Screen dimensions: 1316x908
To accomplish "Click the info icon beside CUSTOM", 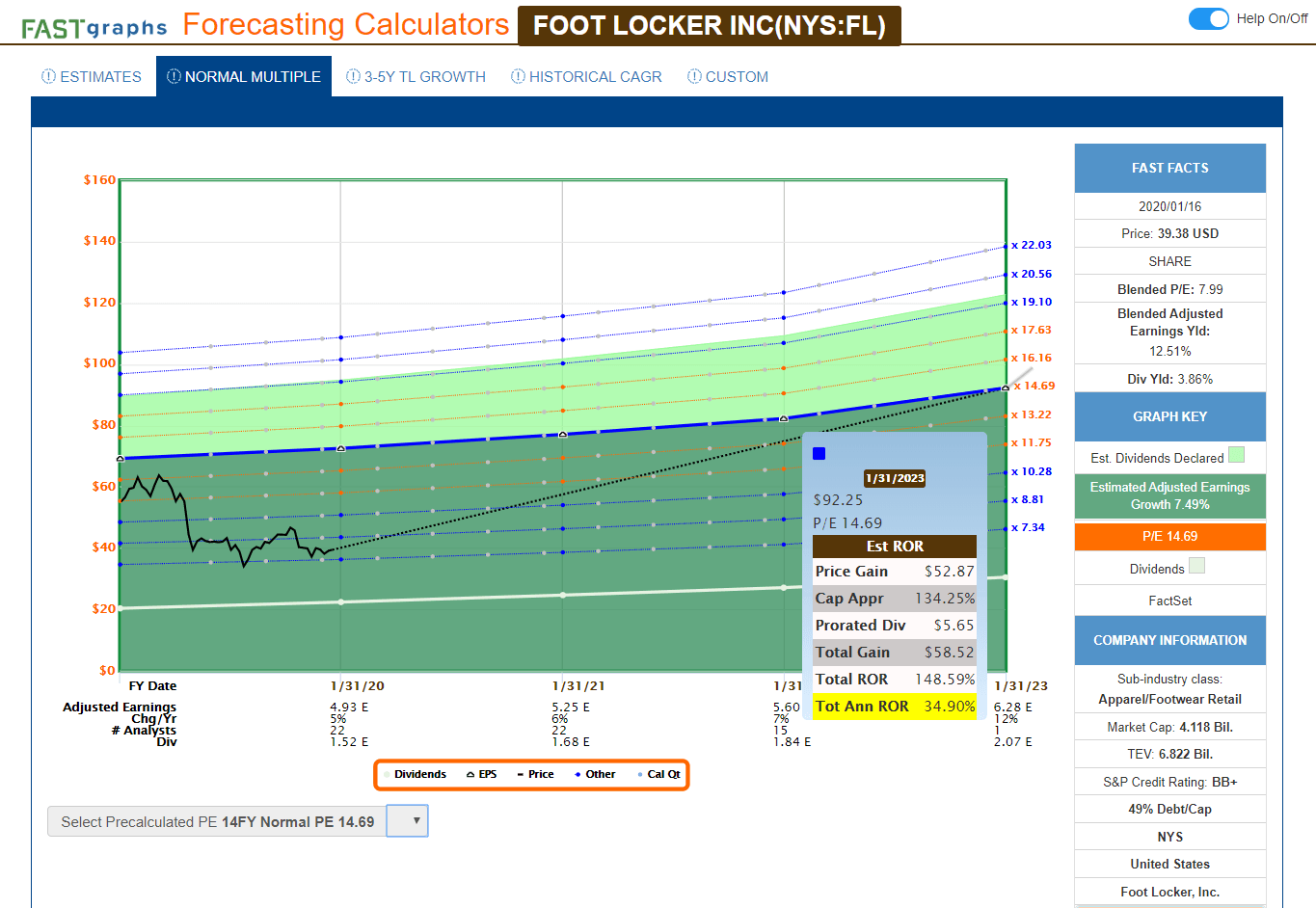I will [694, 76].
